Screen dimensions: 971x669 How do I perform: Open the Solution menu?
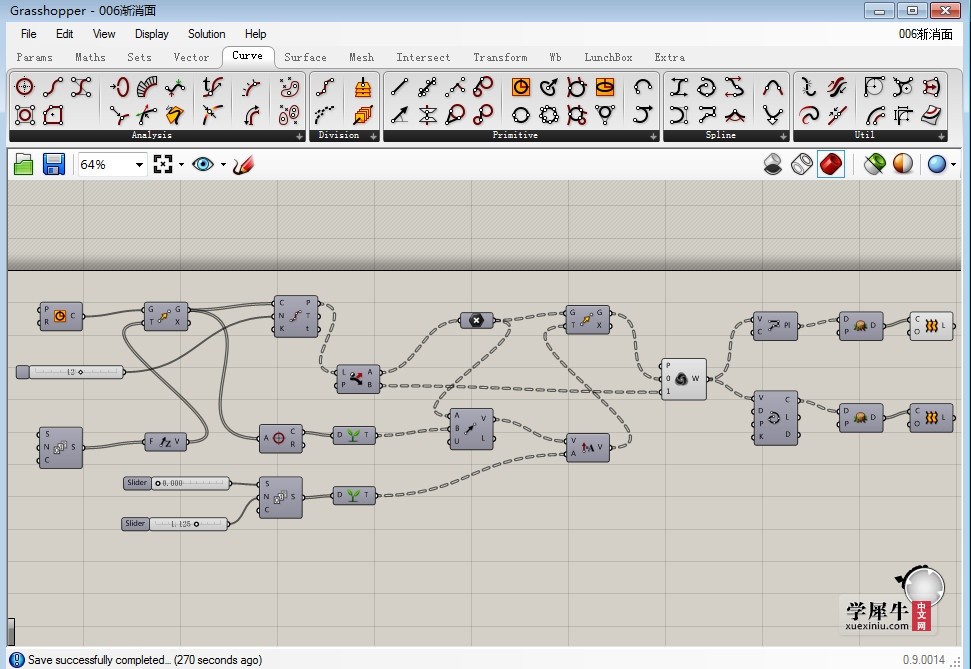[x=206, y=34]
